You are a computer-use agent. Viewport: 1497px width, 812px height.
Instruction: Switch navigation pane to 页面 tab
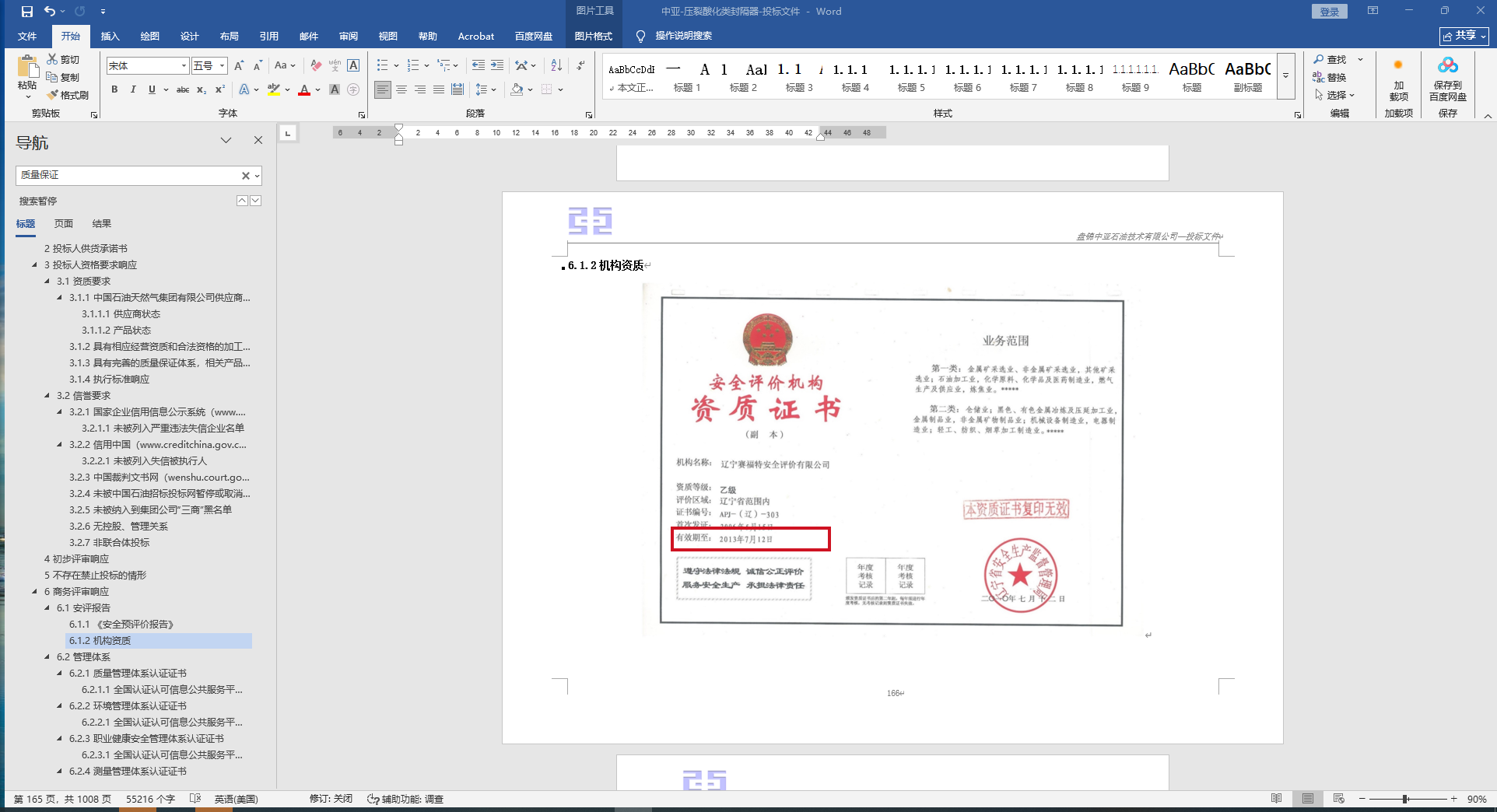[64, 224]
